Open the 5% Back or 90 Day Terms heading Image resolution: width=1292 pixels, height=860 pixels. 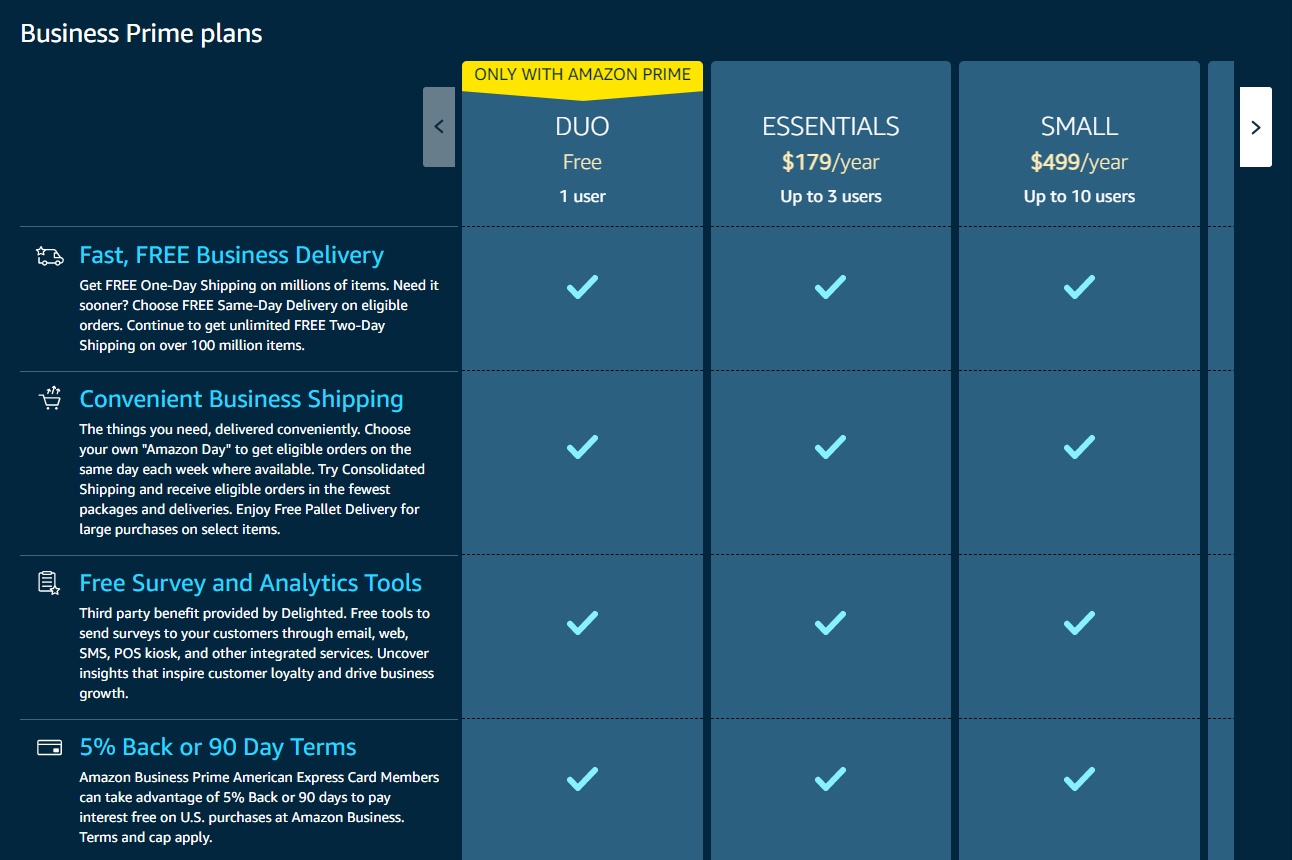[x=218, y=747]
